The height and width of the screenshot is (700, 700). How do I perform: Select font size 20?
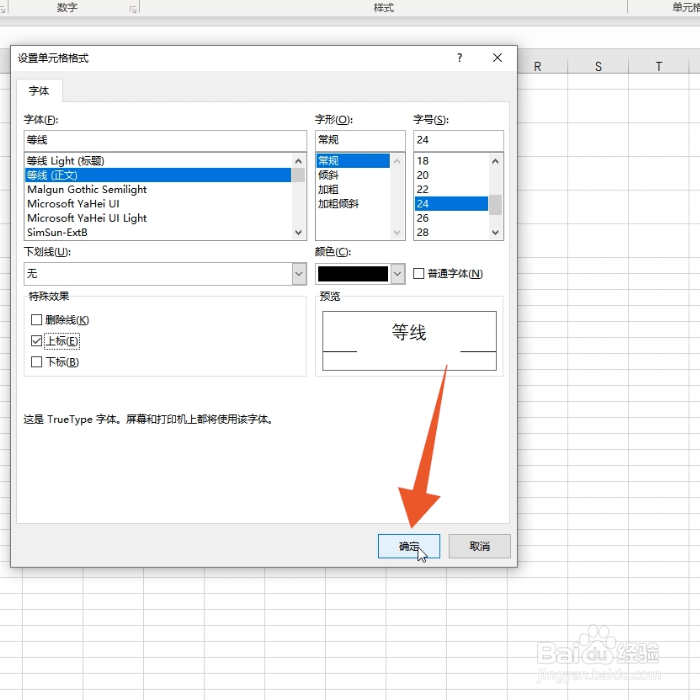pyautogui.click(x=451, y=175)
